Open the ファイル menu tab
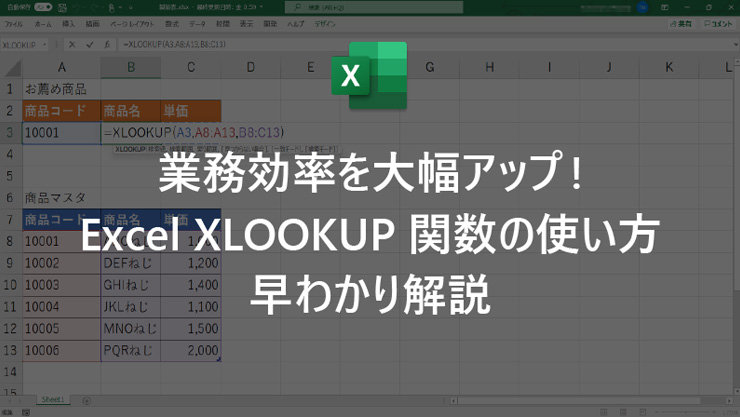 [x=14, y=24]
